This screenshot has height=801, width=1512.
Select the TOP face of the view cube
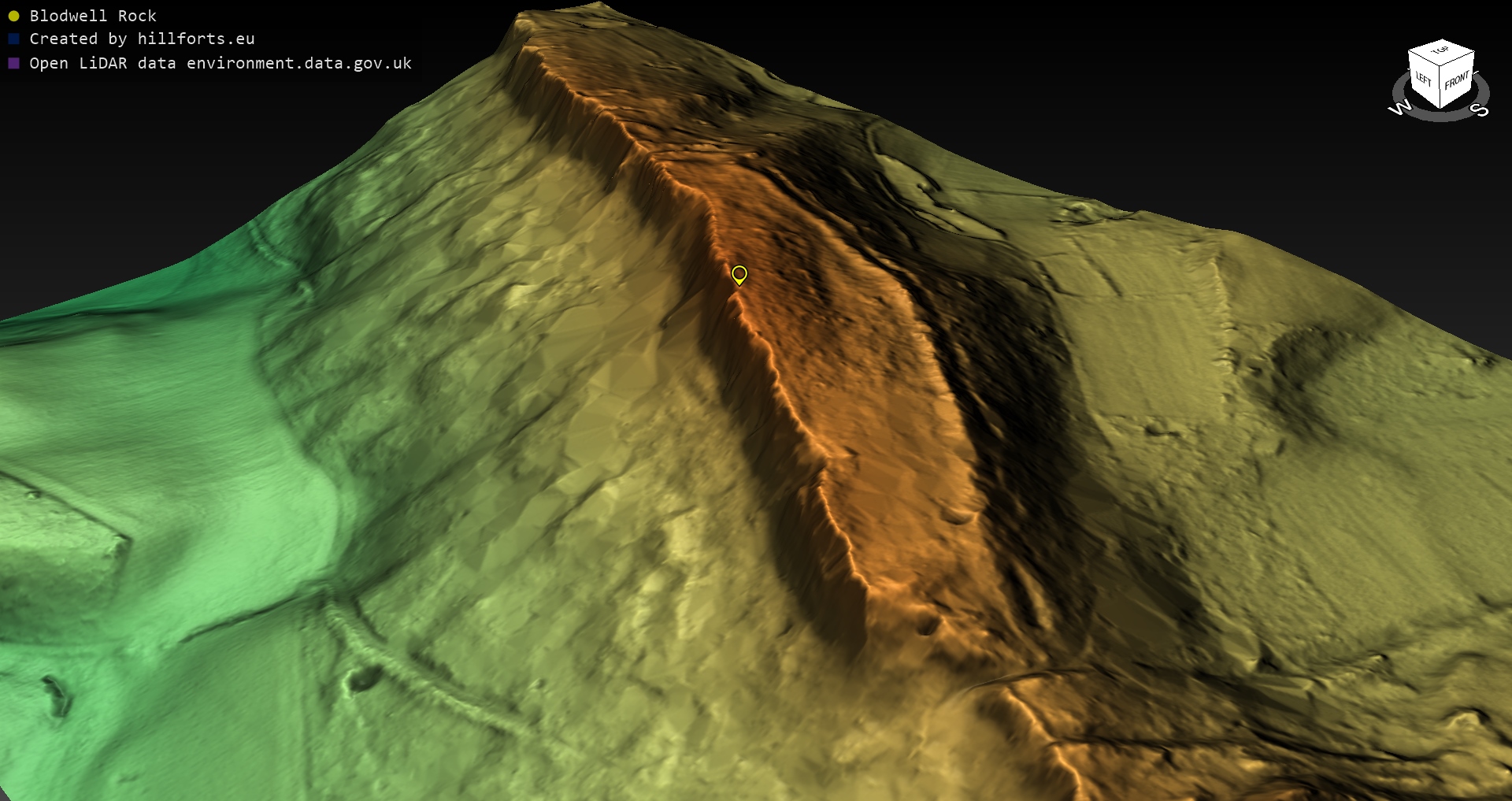click(1440, 51)
